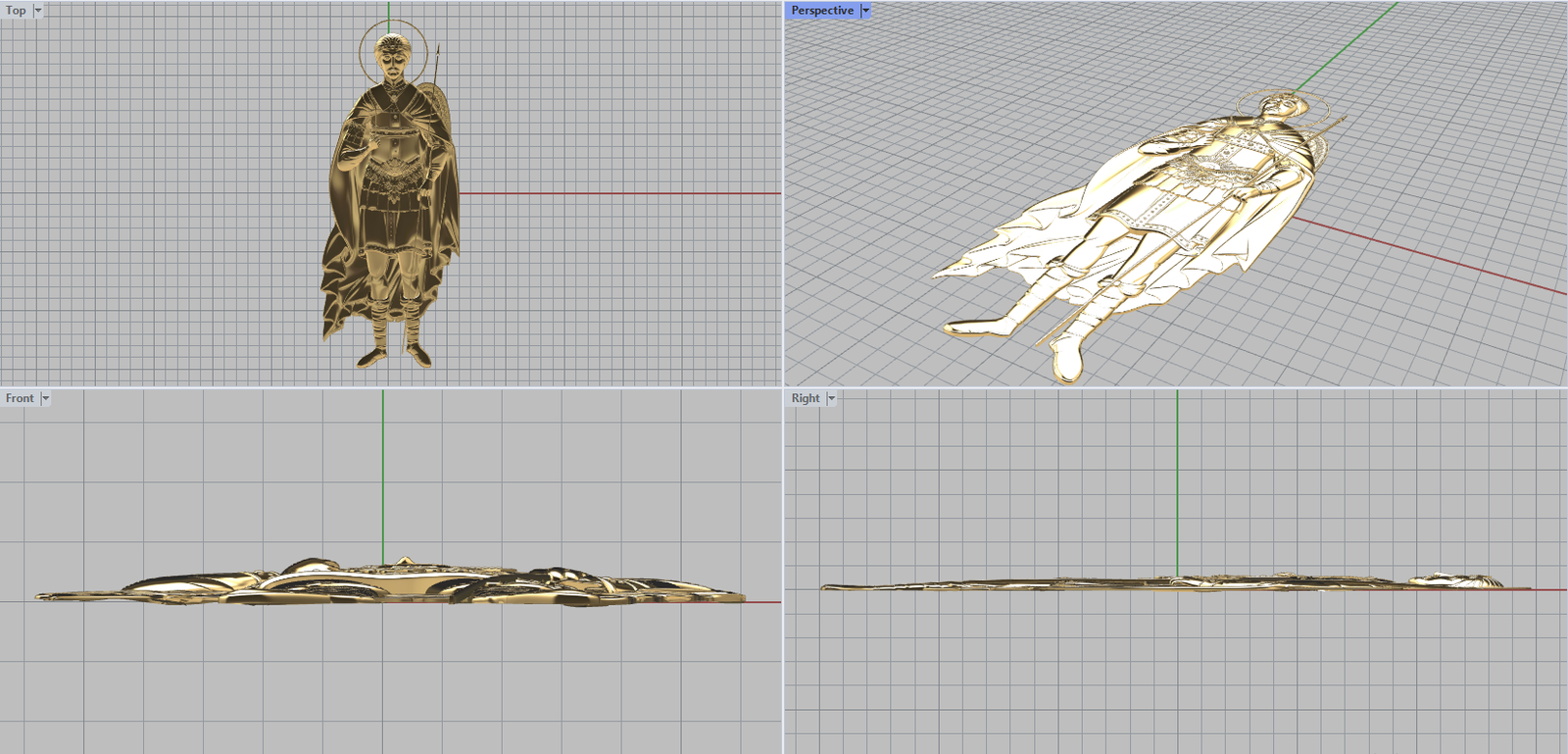Click the green axis line in Front viewport
This screenshot has width=1568, height=754.
point(383,471)
